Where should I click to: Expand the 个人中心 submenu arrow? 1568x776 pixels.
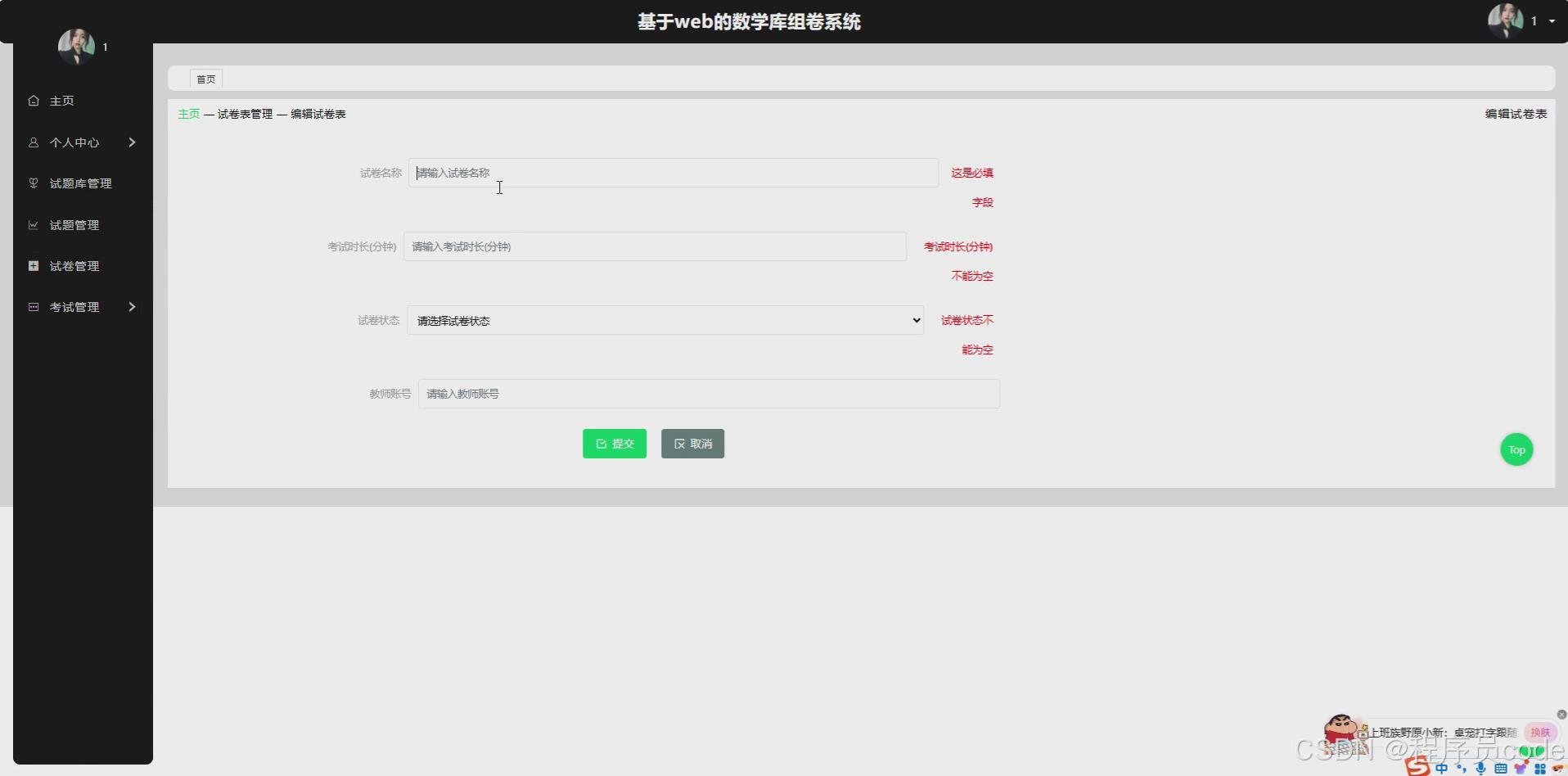tap(132, 142)
